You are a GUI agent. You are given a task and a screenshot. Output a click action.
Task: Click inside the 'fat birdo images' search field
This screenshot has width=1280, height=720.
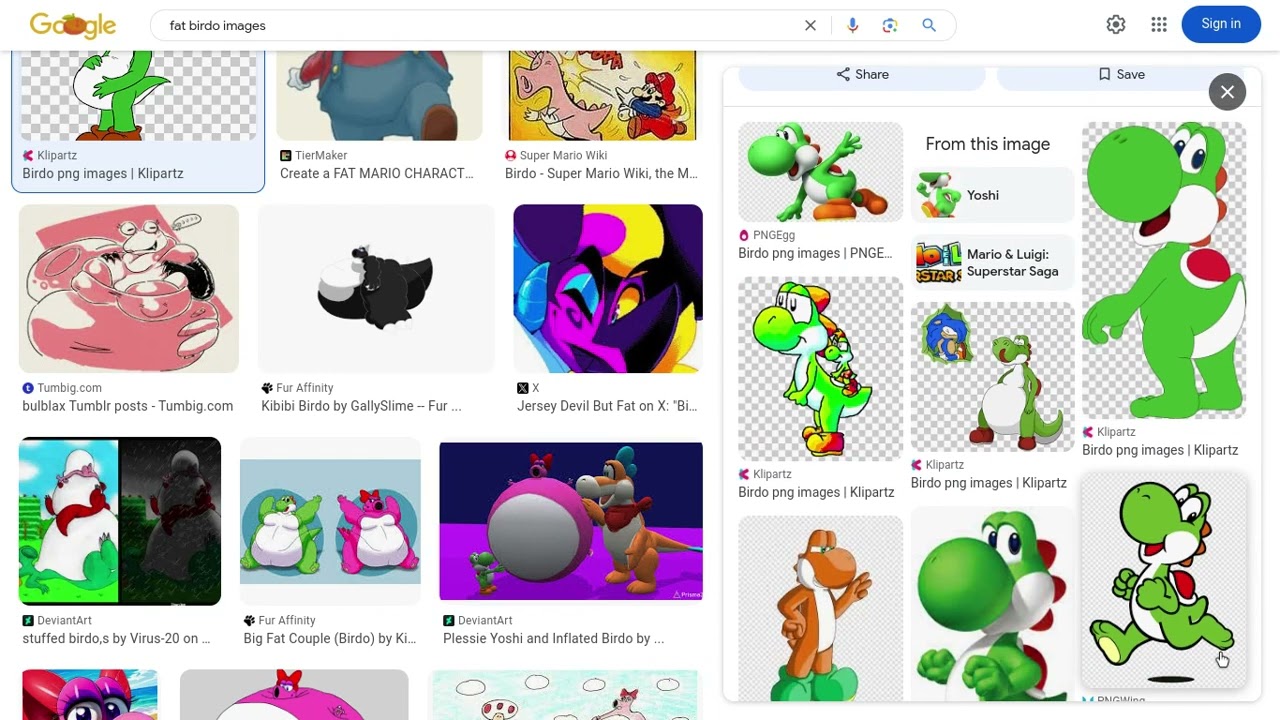pyautogui.click(x=480, y=26)
